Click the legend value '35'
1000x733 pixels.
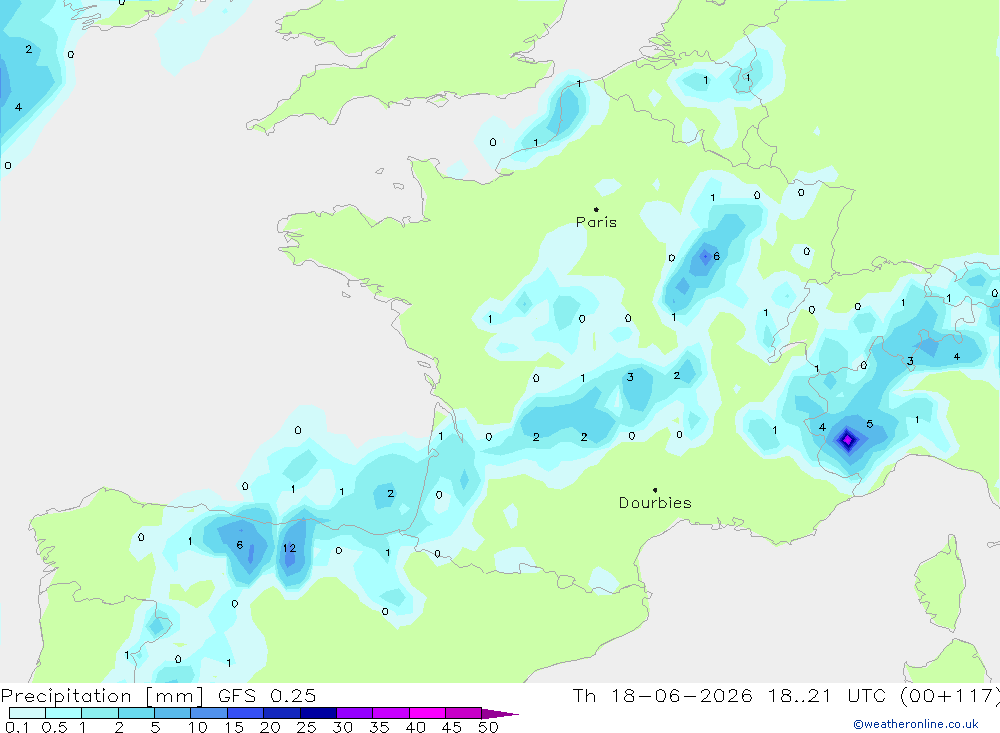[379, 727]
